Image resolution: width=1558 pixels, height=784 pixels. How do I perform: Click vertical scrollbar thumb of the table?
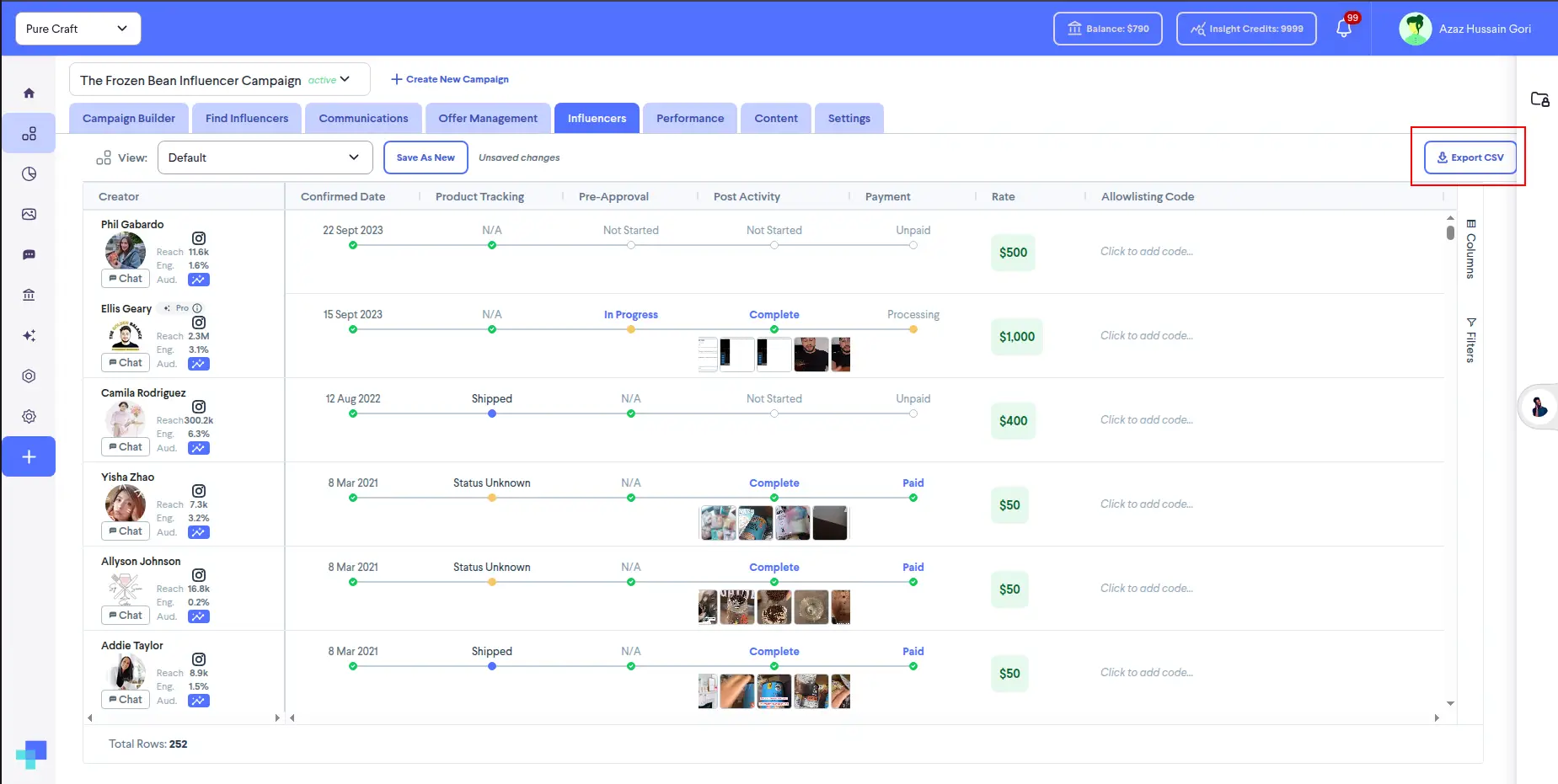coord(1450,232)
